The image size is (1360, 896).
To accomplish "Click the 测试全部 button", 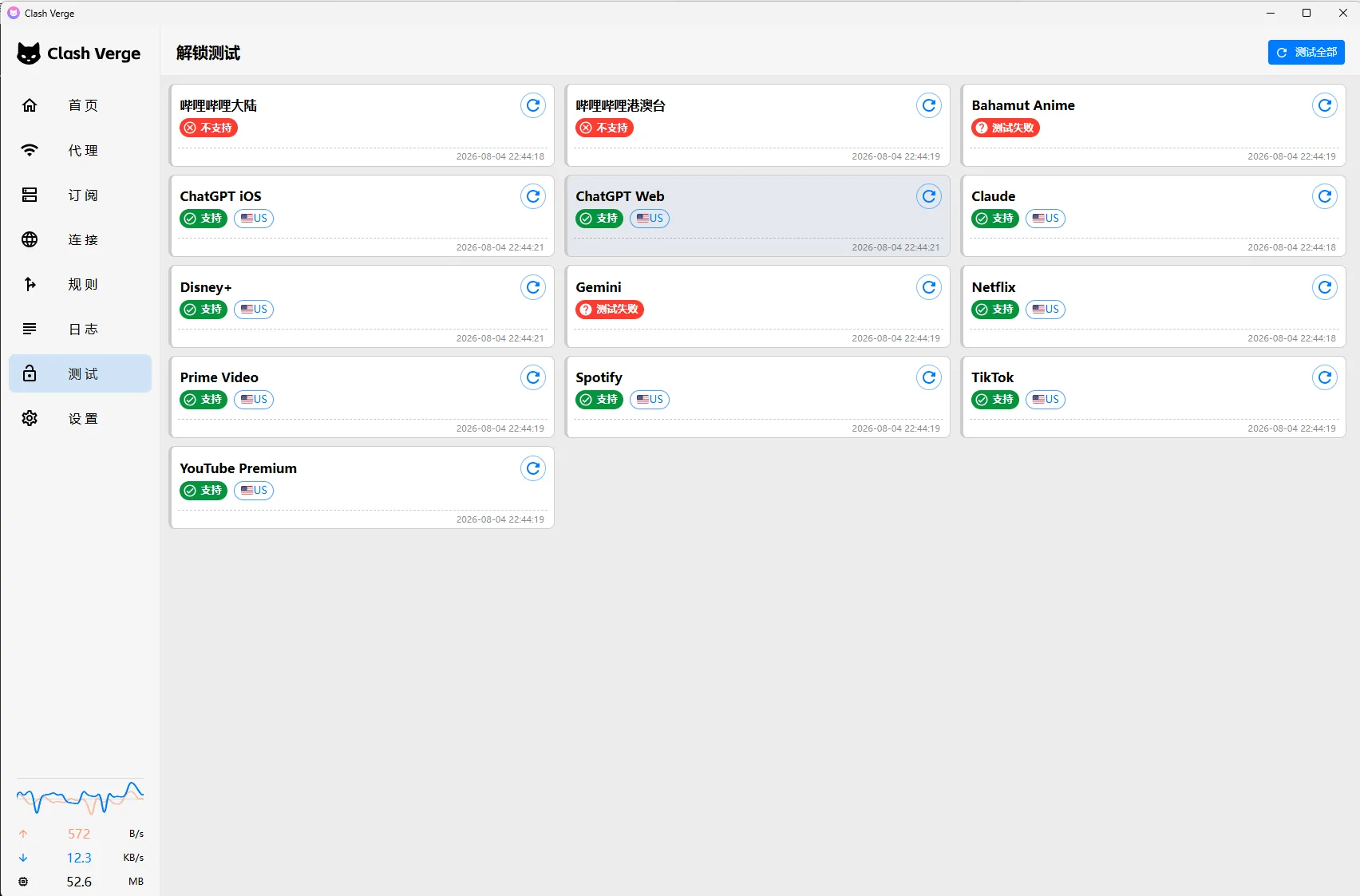I will pos(1306,53).
